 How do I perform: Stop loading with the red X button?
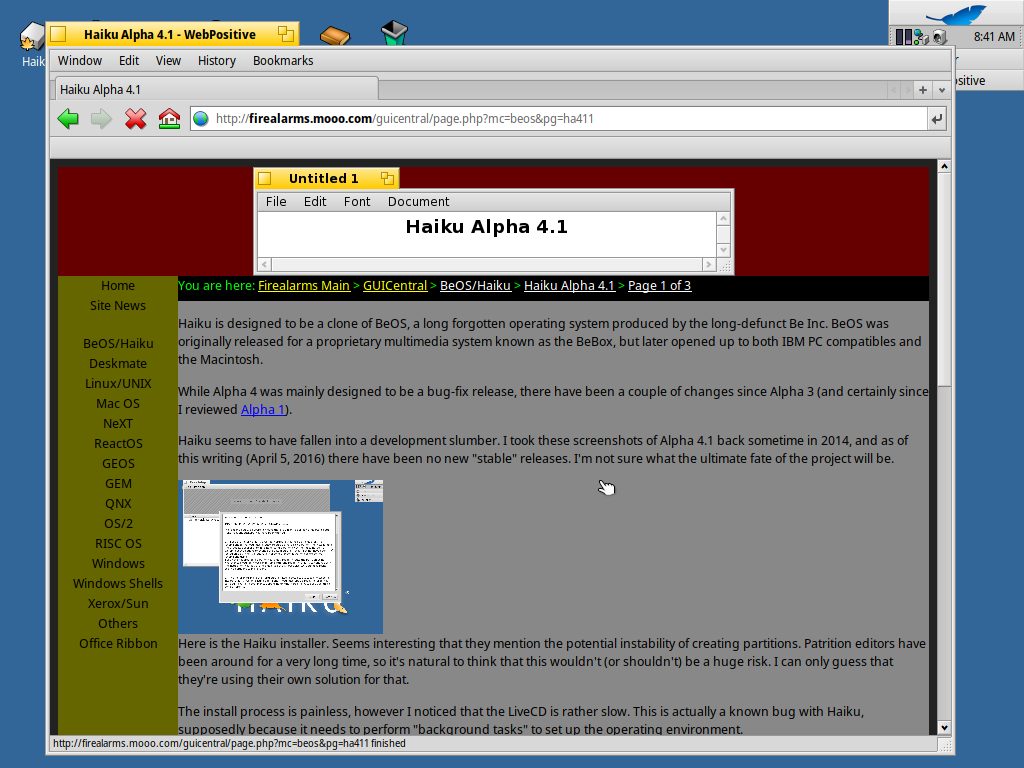click(x=135, y=119)
